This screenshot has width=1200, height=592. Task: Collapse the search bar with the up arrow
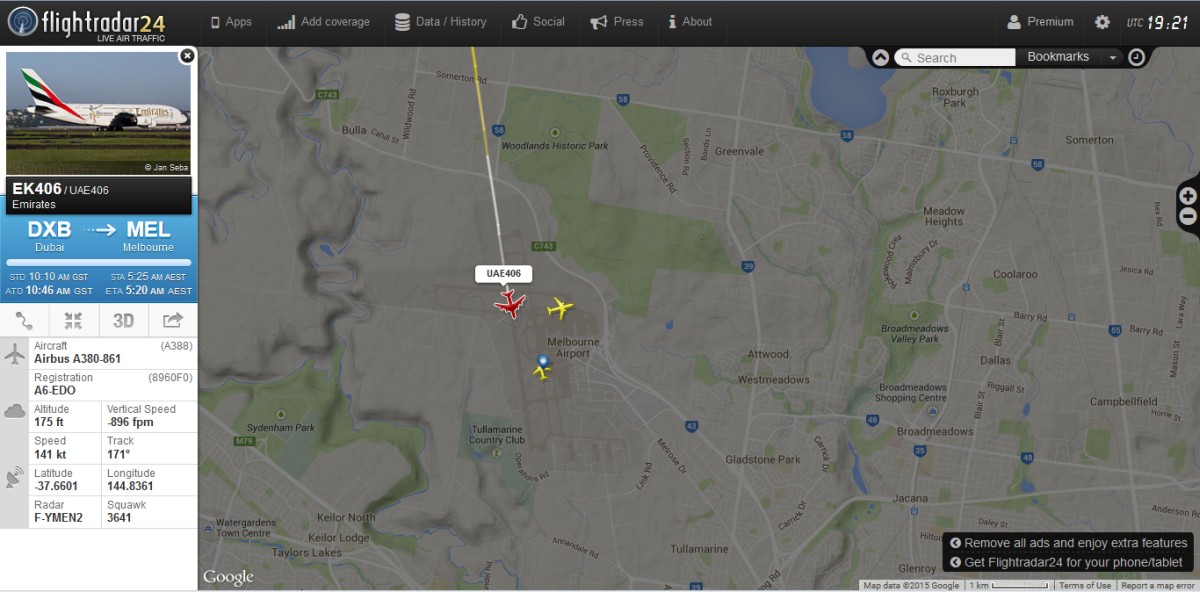click(x=880, y=57)
